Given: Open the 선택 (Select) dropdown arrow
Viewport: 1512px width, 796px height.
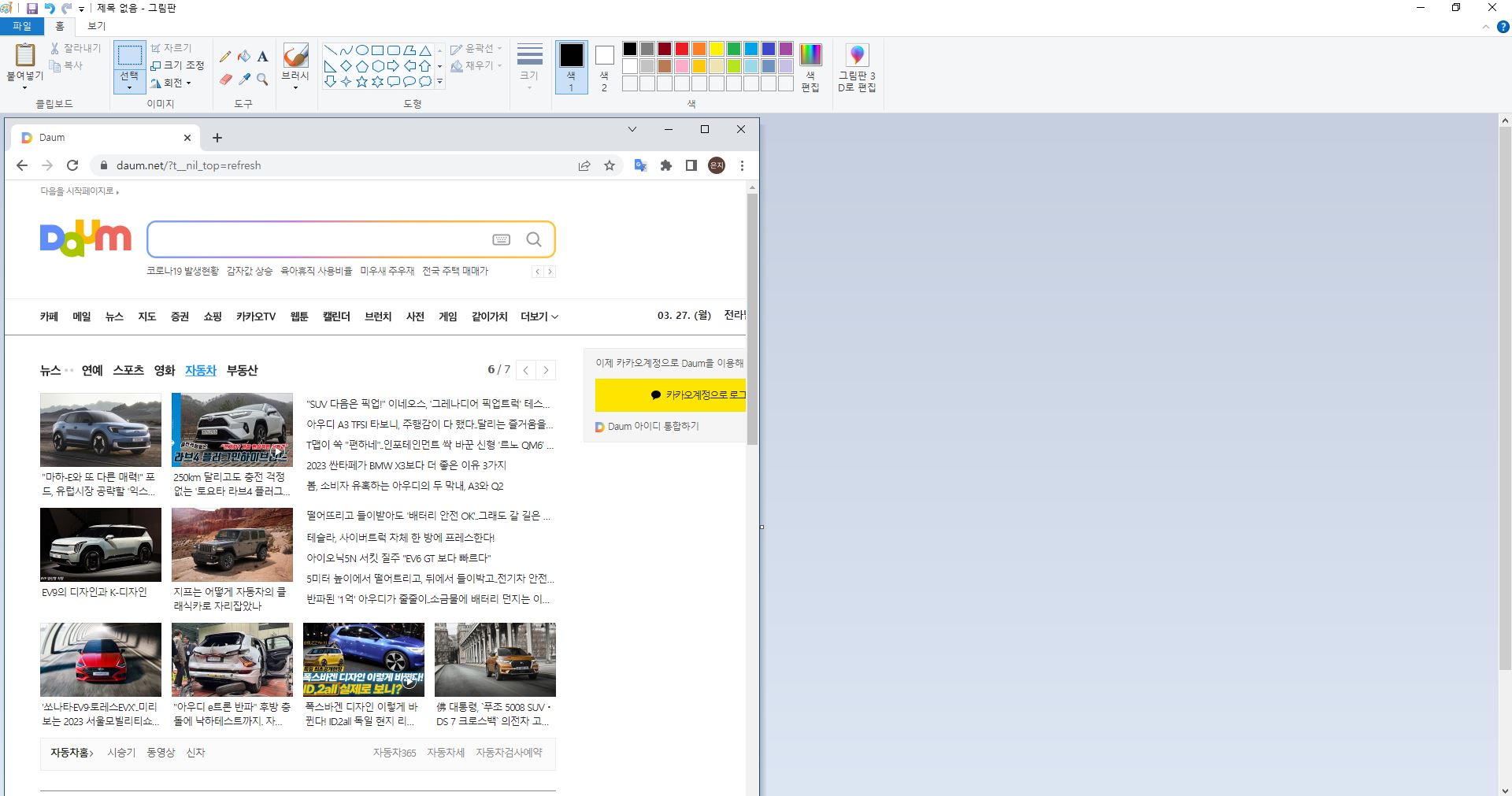Looking at the screenshot, I should 129,87.
